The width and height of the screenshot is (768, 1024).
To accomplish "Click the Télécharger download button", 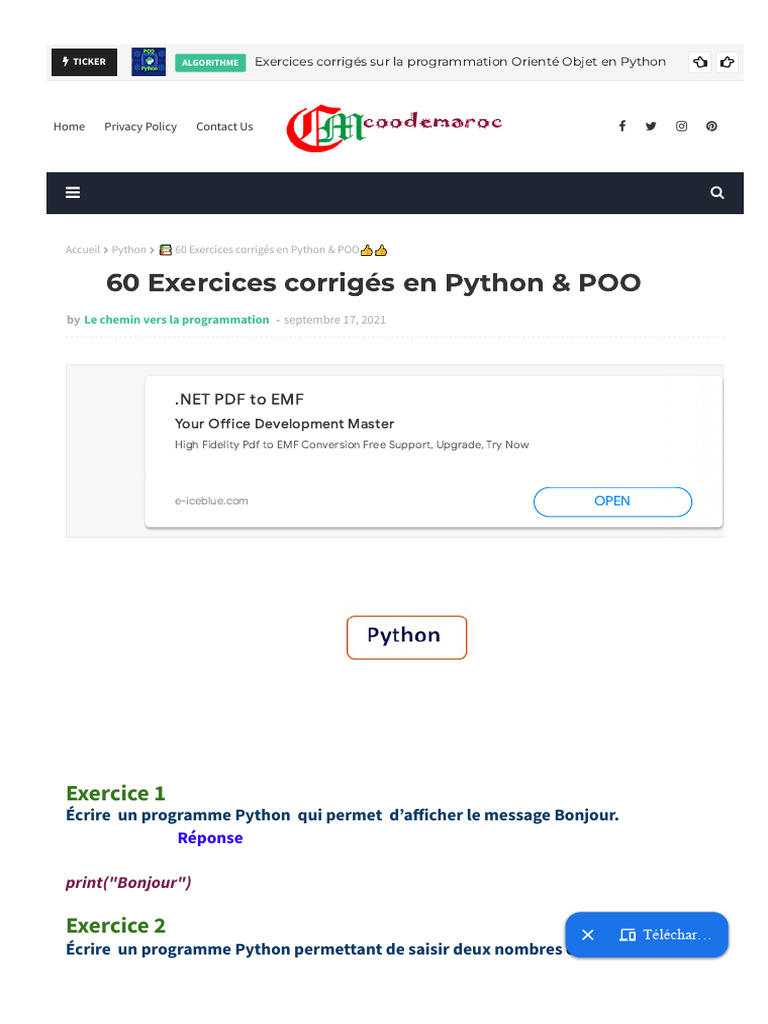I will (666, 935).
